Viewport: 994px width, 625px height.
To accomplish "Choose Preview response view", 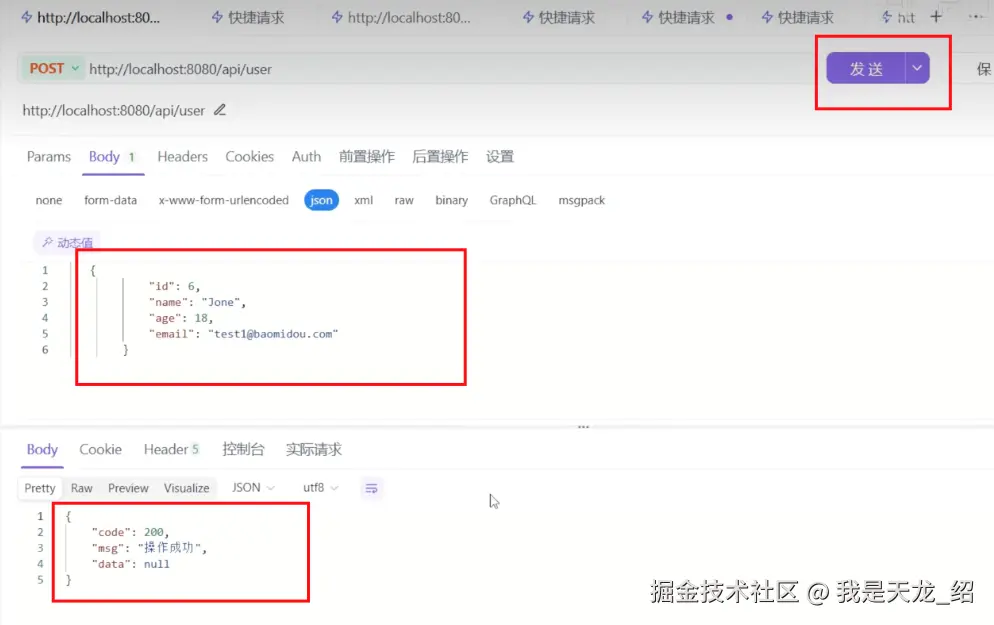I will tap(128, 488).
